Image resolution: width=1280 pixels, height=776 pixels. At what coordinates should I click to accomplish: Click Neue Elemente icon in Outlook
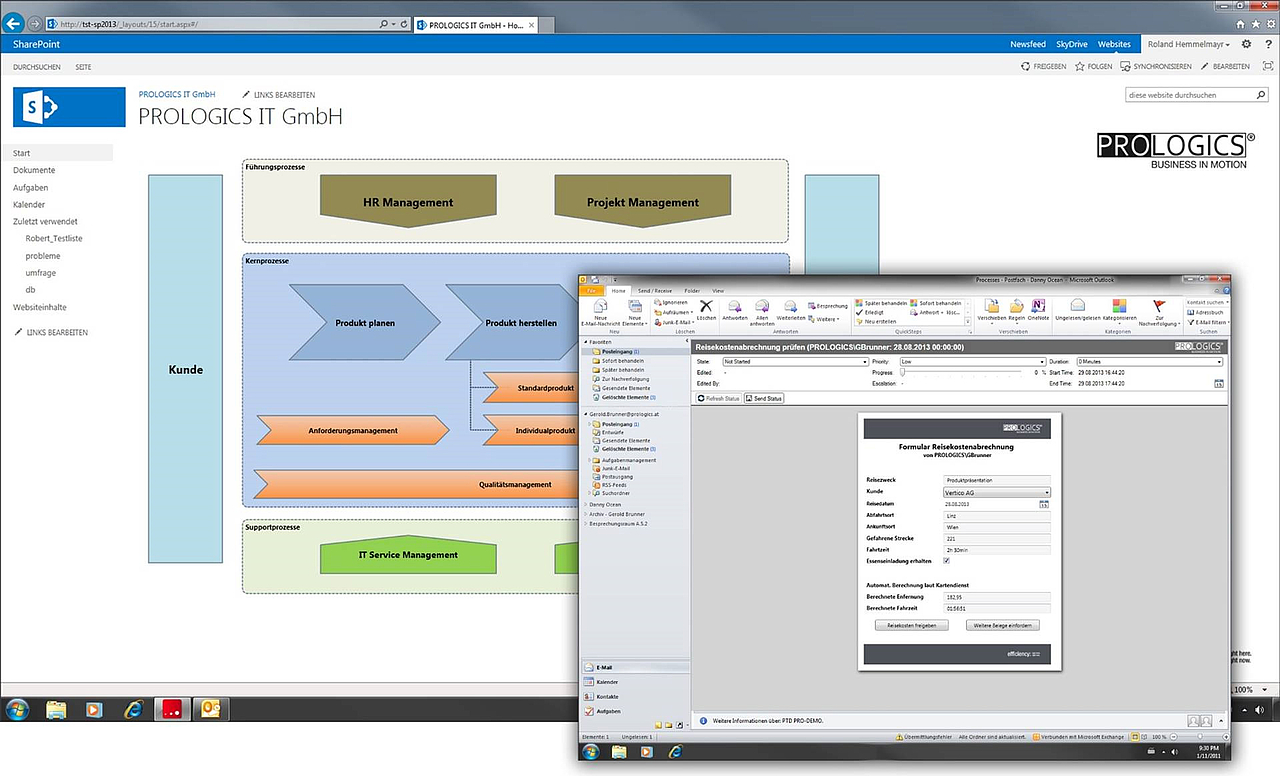[x=635, y=306]
